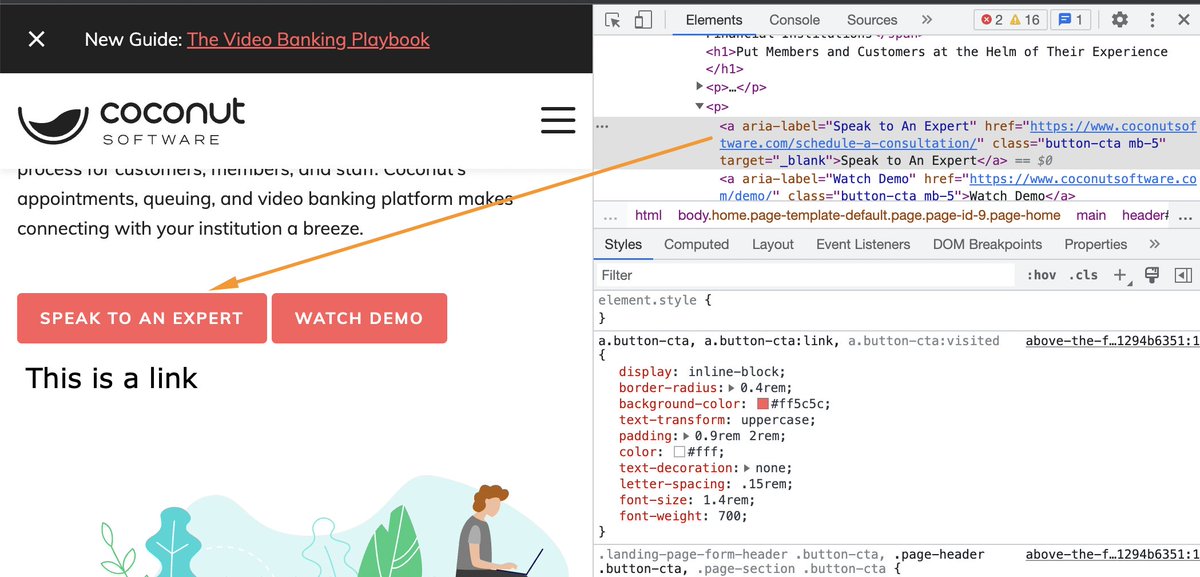This screenshot has height=577, width=1200.
Task: Open the Computed tab
Action: pyautogui.click(x=697, y=244)
